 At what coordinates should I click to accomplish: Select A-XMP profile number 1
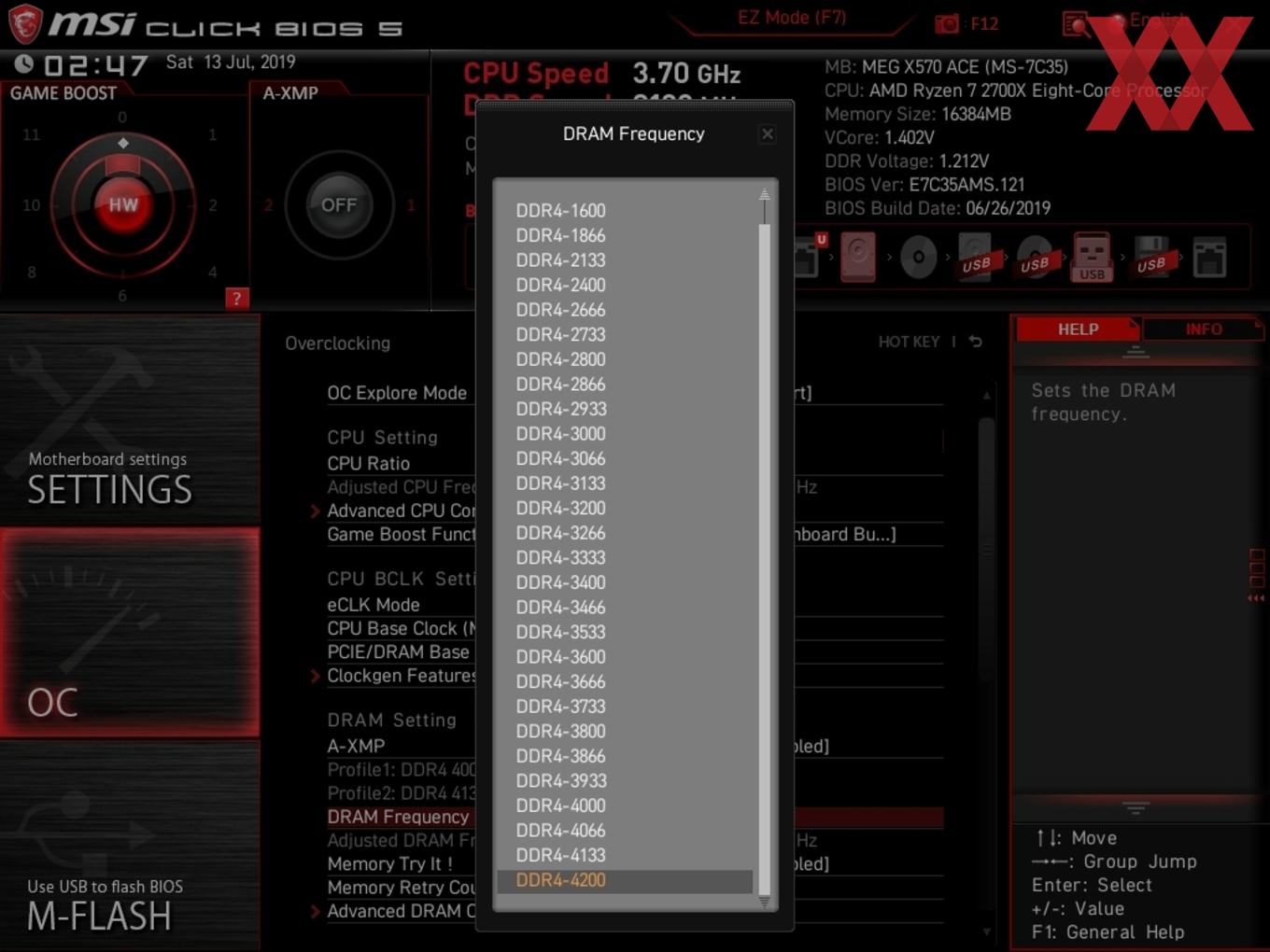click(x=410, y=205)
